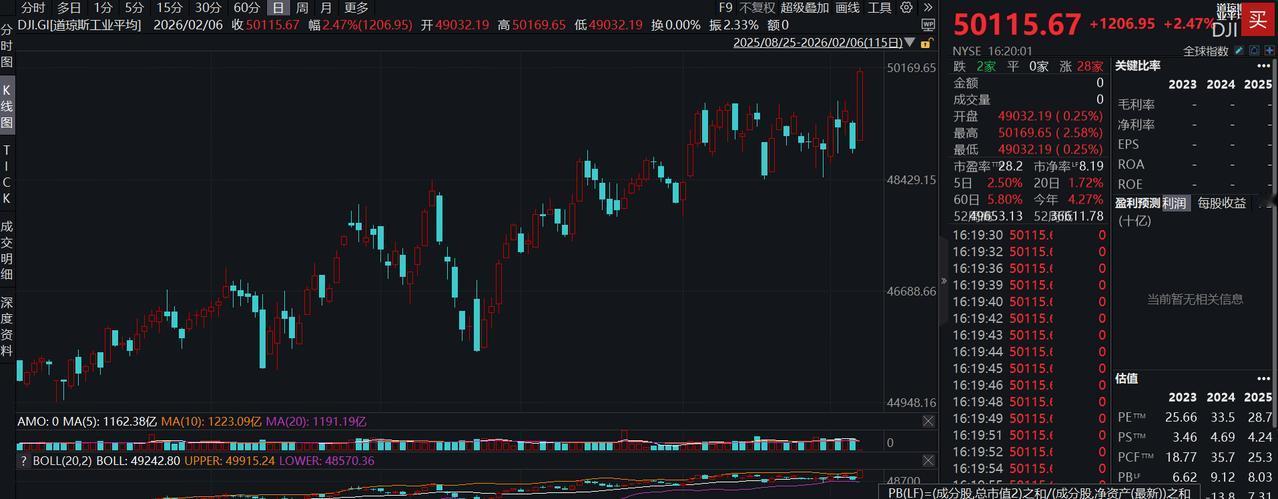Click the 涨 28家 advancers count
1278x499 pixels.
coord(1081,66)
